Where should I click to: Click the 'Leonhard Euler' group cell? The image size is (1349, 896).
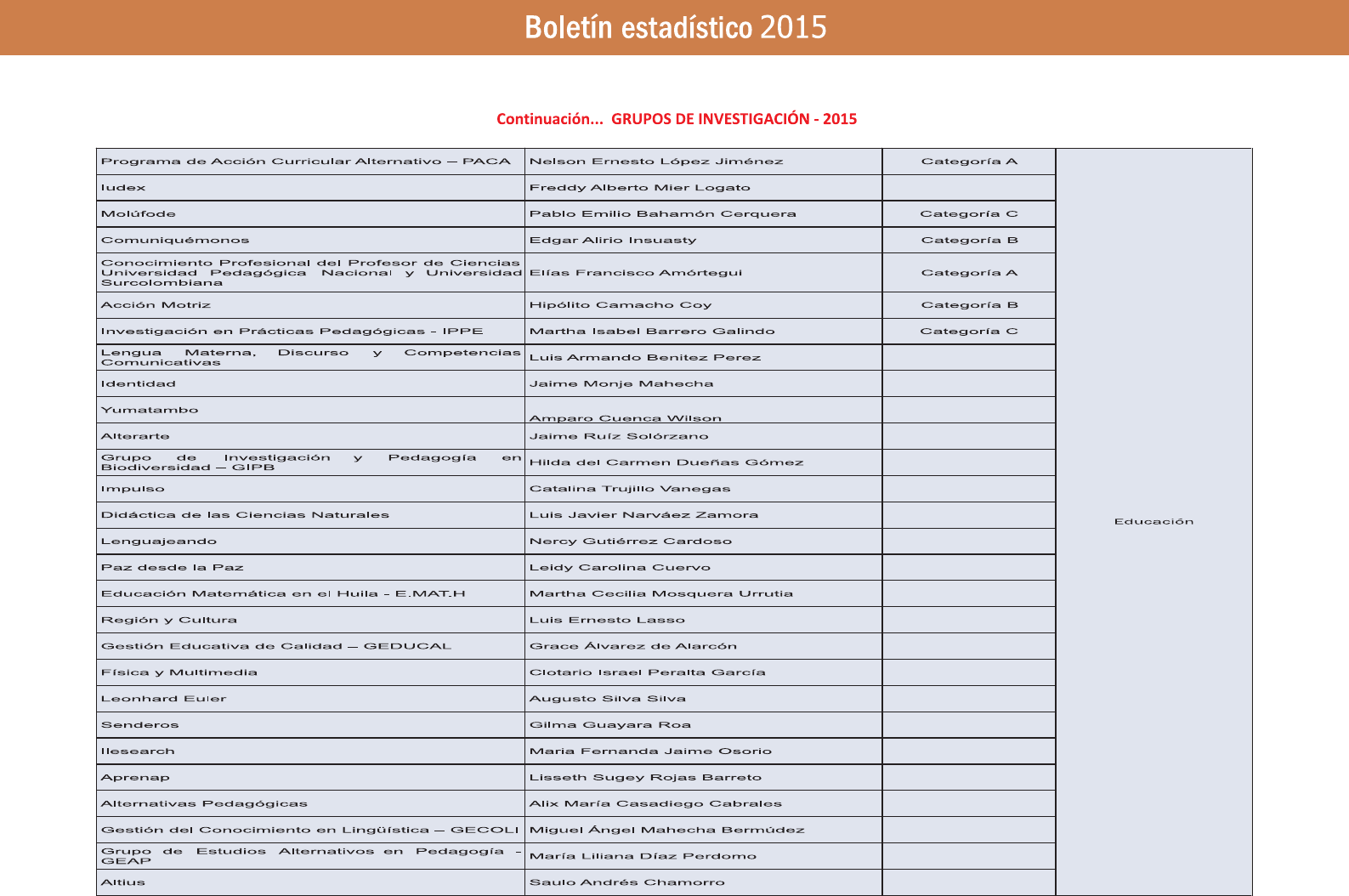pos(164,699)
